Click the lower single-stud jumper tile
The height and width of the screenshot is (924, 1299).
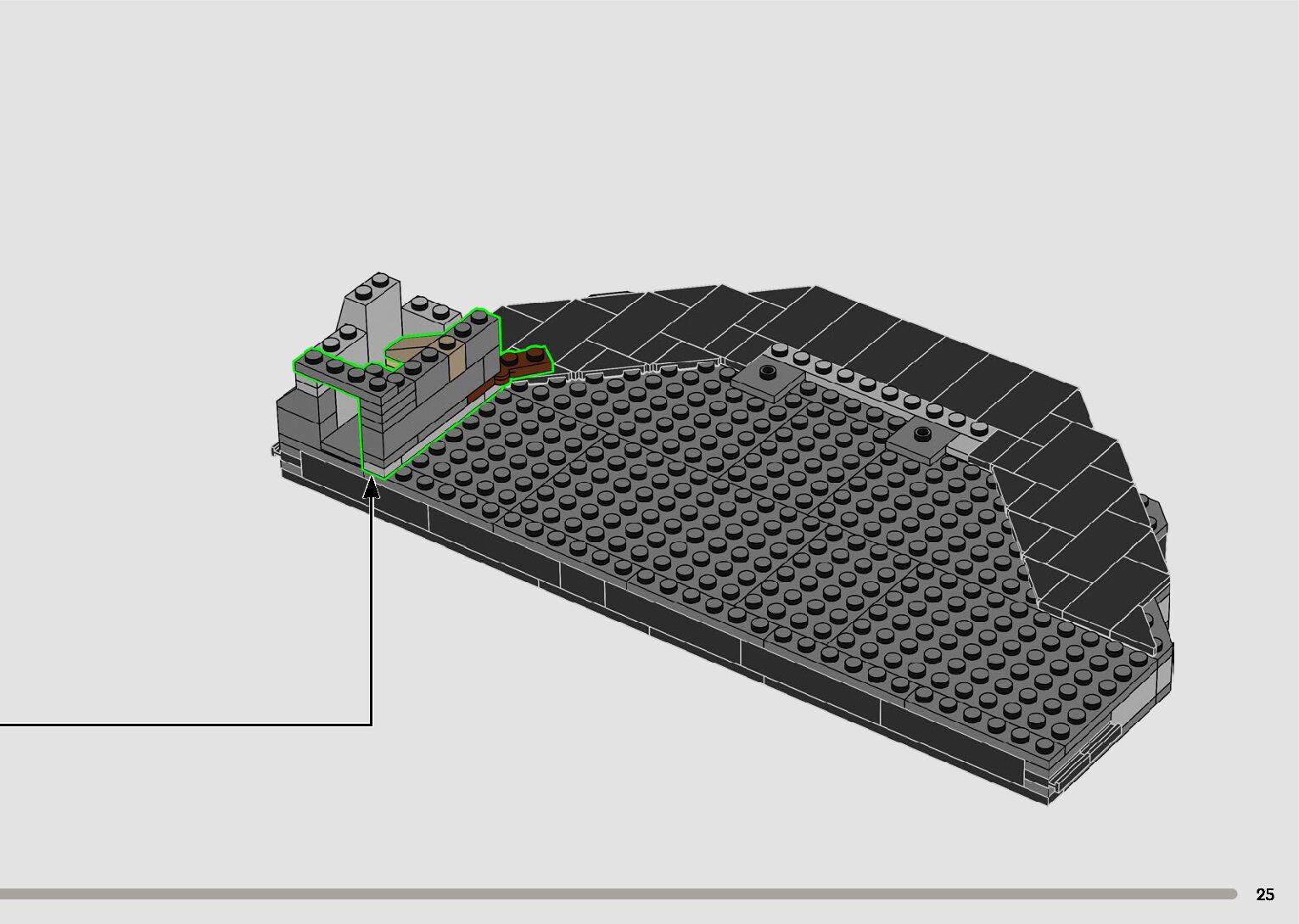921,438
